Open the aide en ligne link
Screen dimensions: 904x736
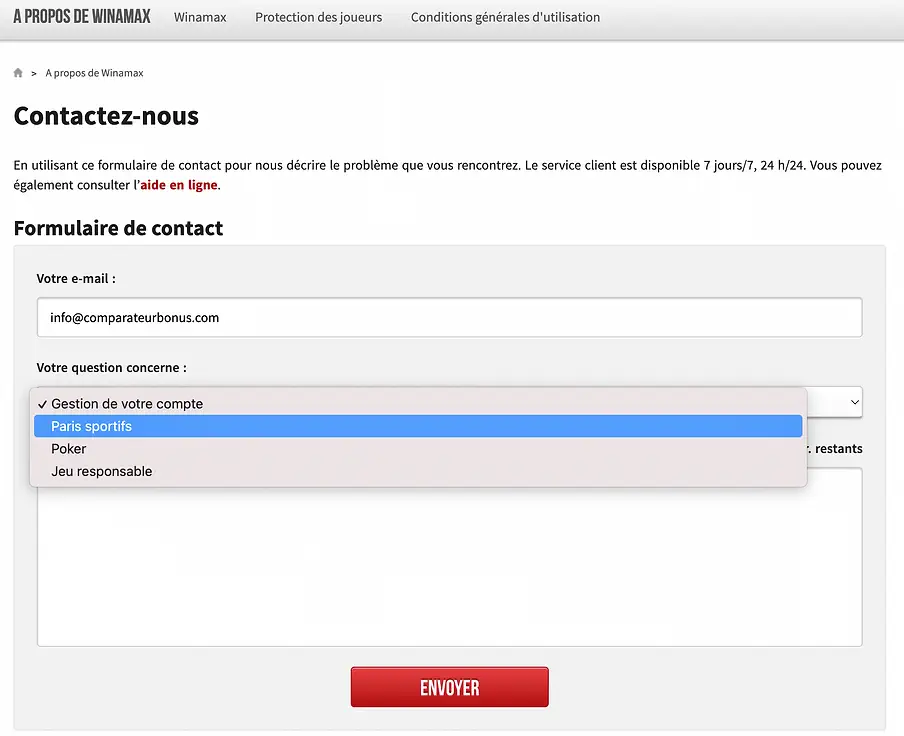coord(178,185)
